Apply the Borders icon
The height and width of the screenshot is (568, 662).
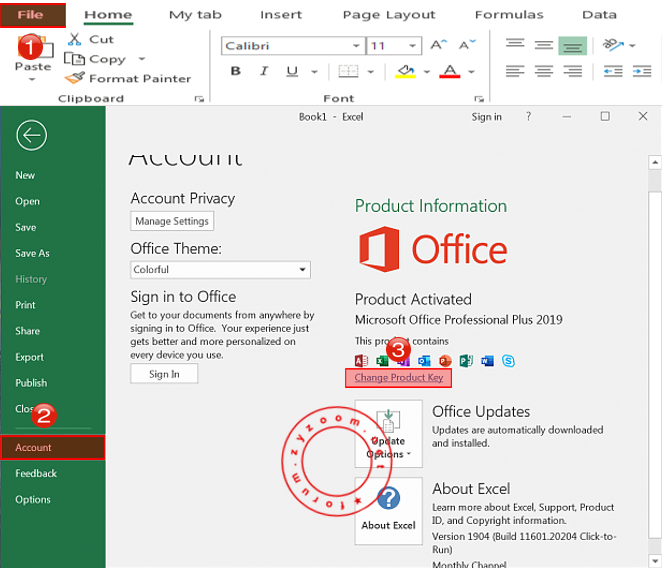click(348, 71)
